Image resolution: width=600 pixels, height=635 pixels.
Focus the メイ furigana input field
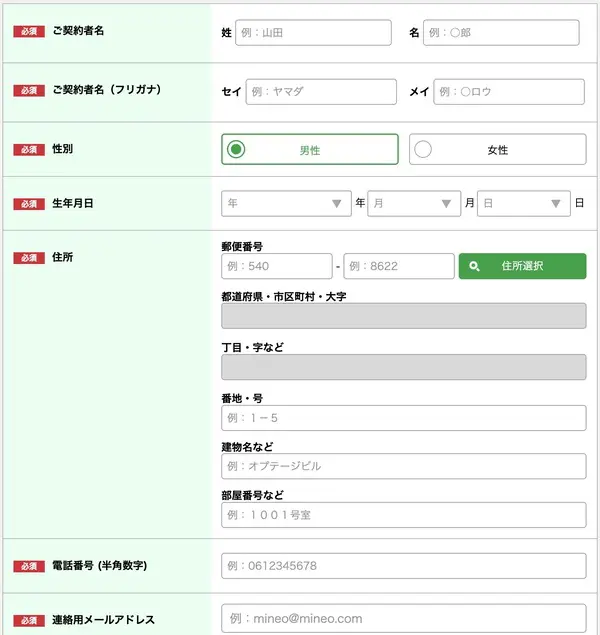pos(509,92)
